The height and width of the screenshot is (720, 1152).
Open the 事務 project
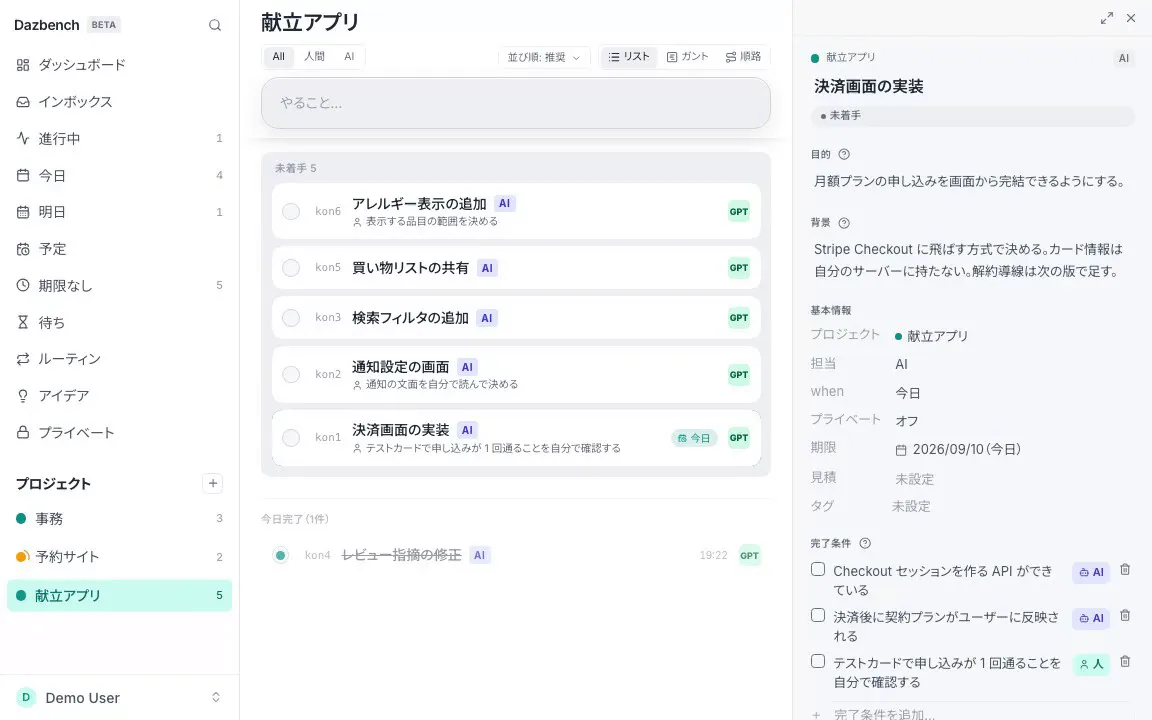119,519
